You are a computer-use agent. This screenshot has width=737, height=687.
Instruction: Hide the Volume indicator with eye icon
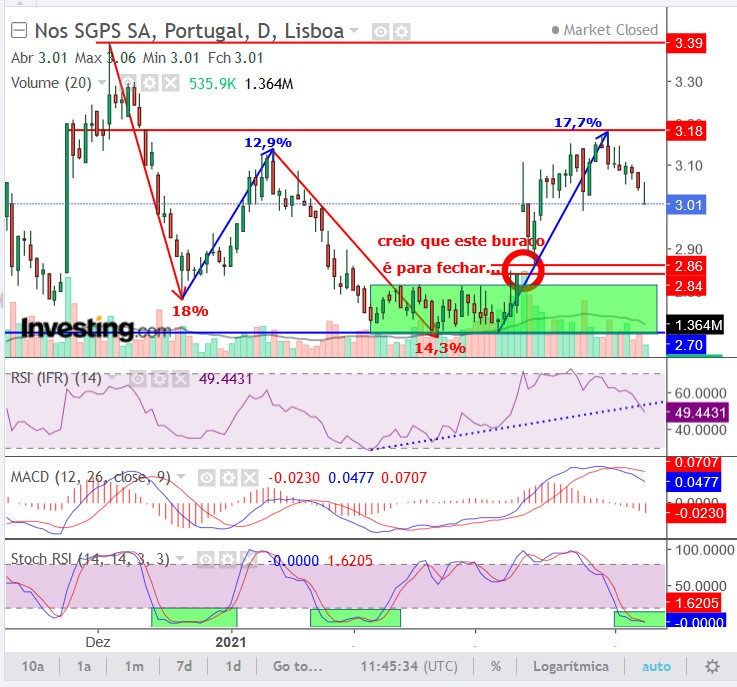[128, 84]
